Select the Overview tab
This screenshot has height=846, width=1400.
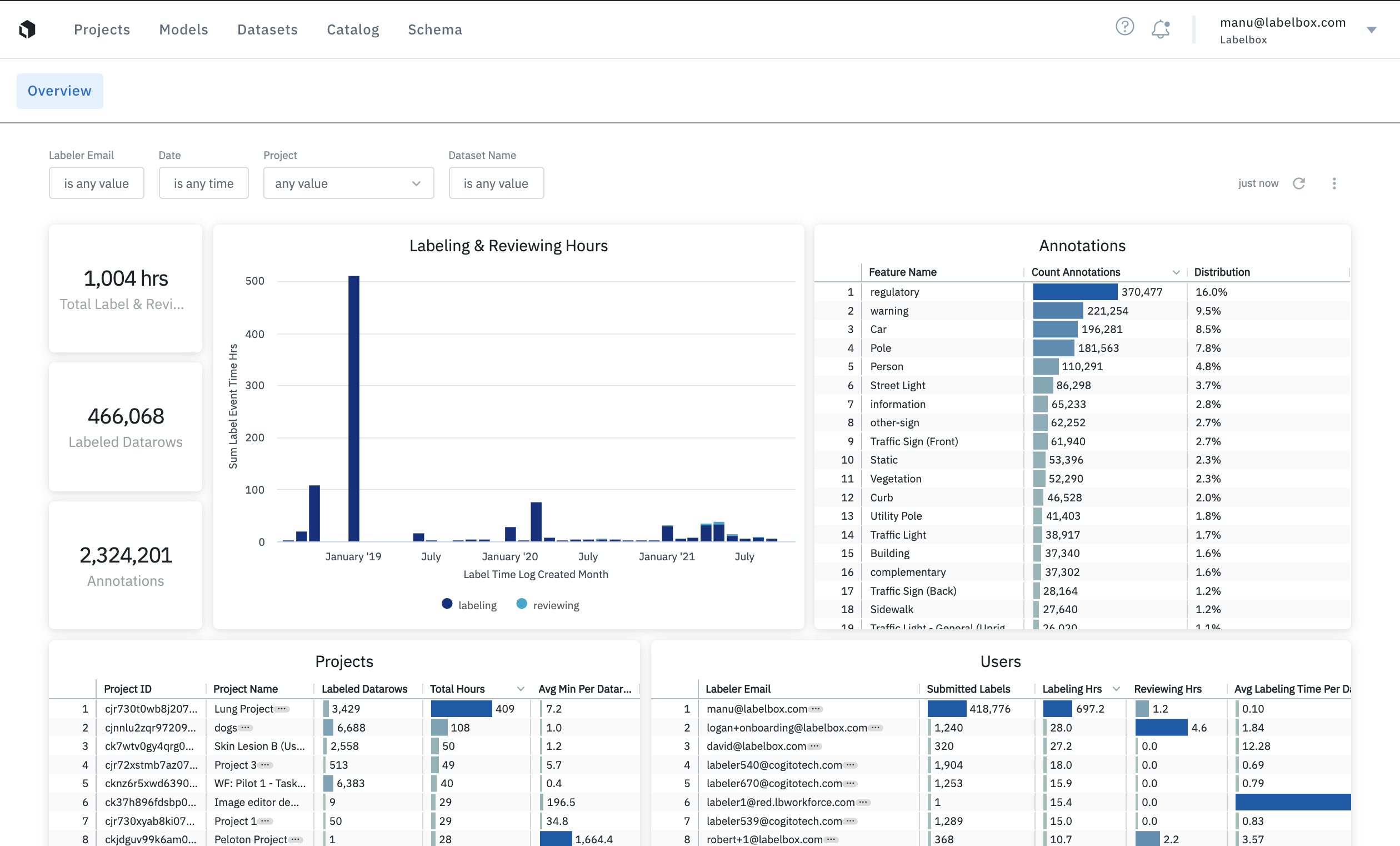59,91
